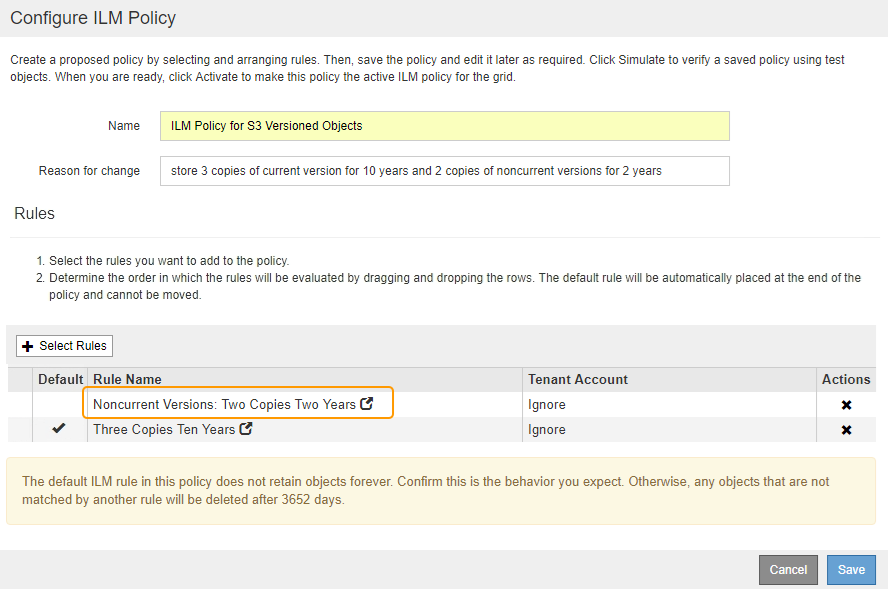This screenshot has width=888, height=589.
Task: Click the Reason for change label
Action: (x=89, y=171)
